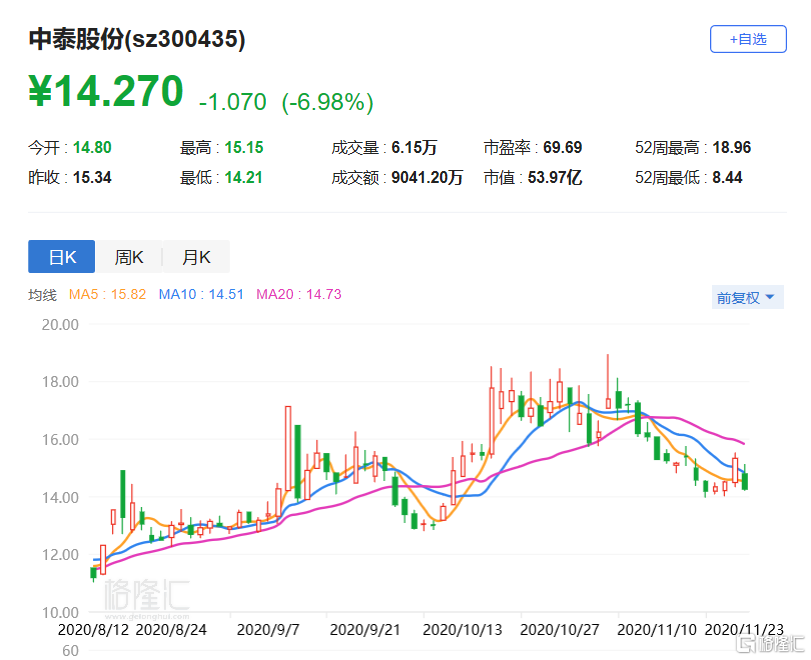Click the 最低 low price 14.21
The width and height of the screenshot is (811, 660).
pos(244,178)
